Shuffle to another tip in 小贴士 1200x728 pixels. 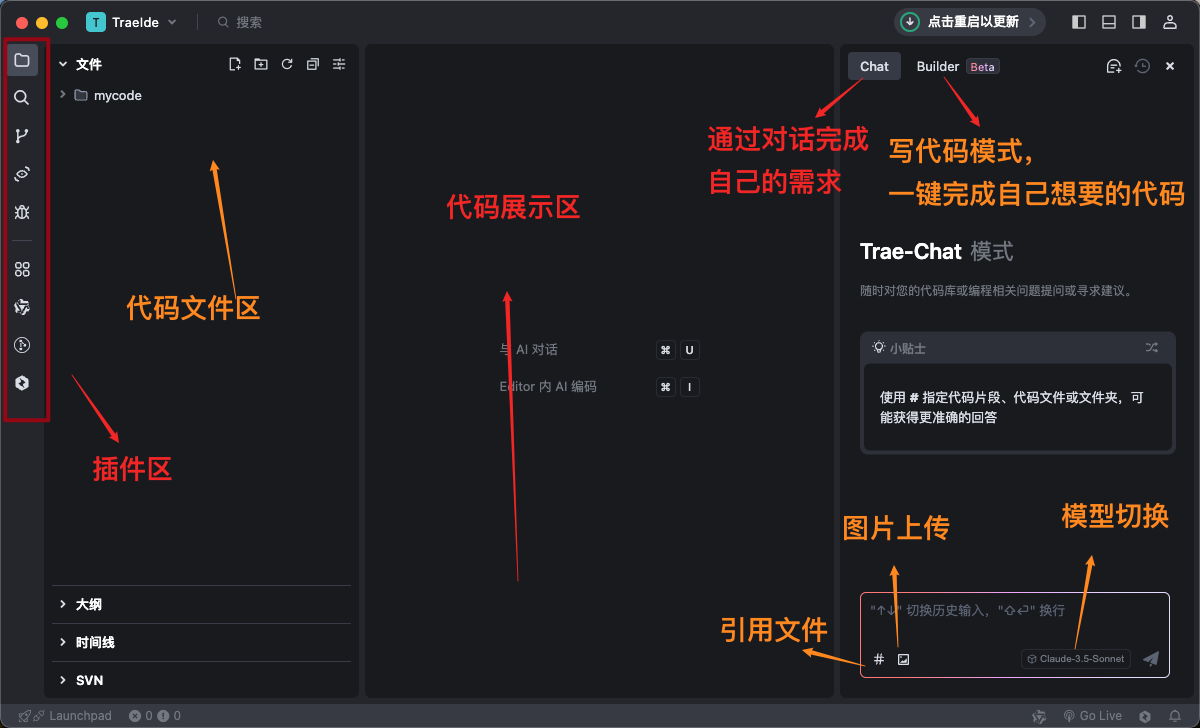coord(1152,347)
